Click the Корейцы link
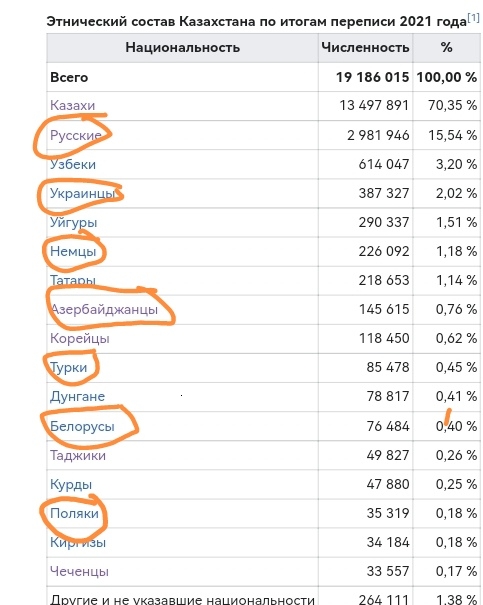483x605 pixels. click(80, 338)
